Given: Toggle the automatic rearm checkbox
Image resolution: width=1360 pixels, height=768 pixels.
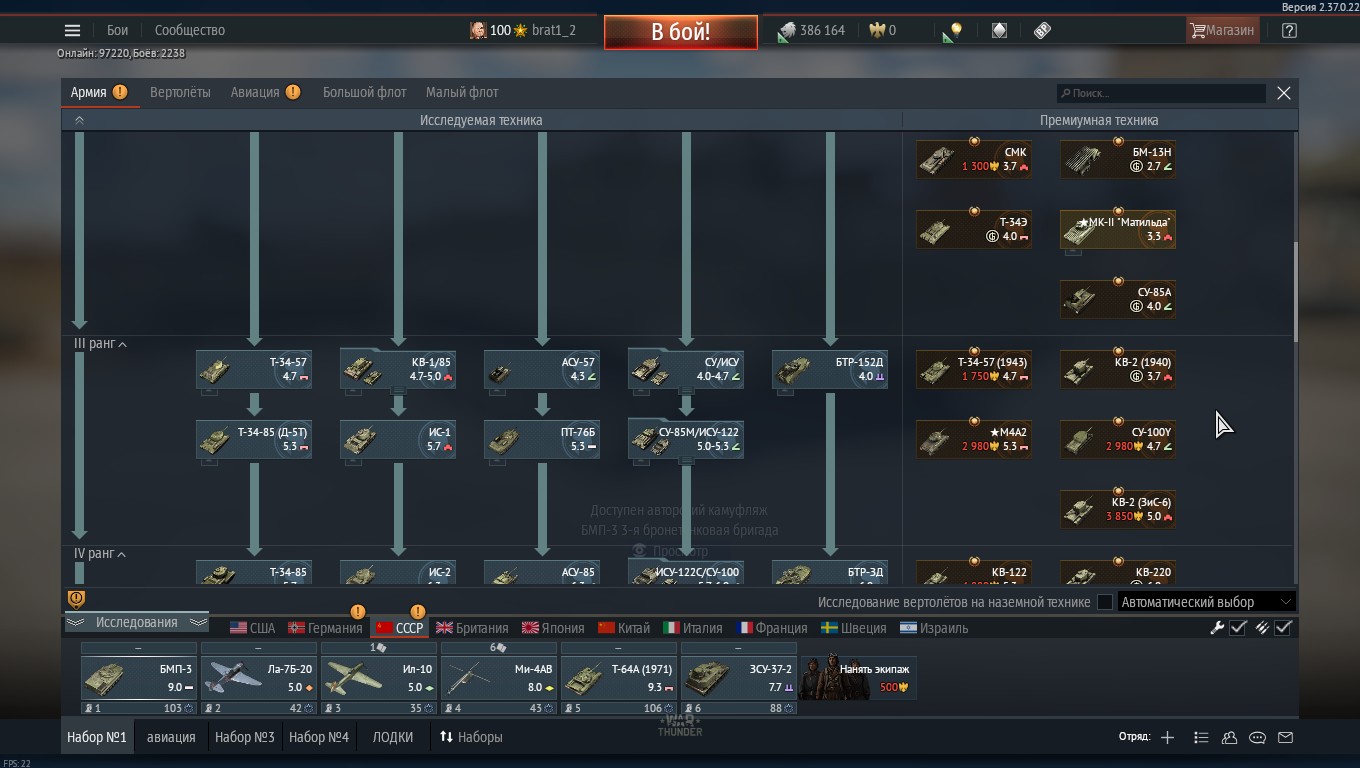Looking at the screenshot, I should pos(1284,628).
